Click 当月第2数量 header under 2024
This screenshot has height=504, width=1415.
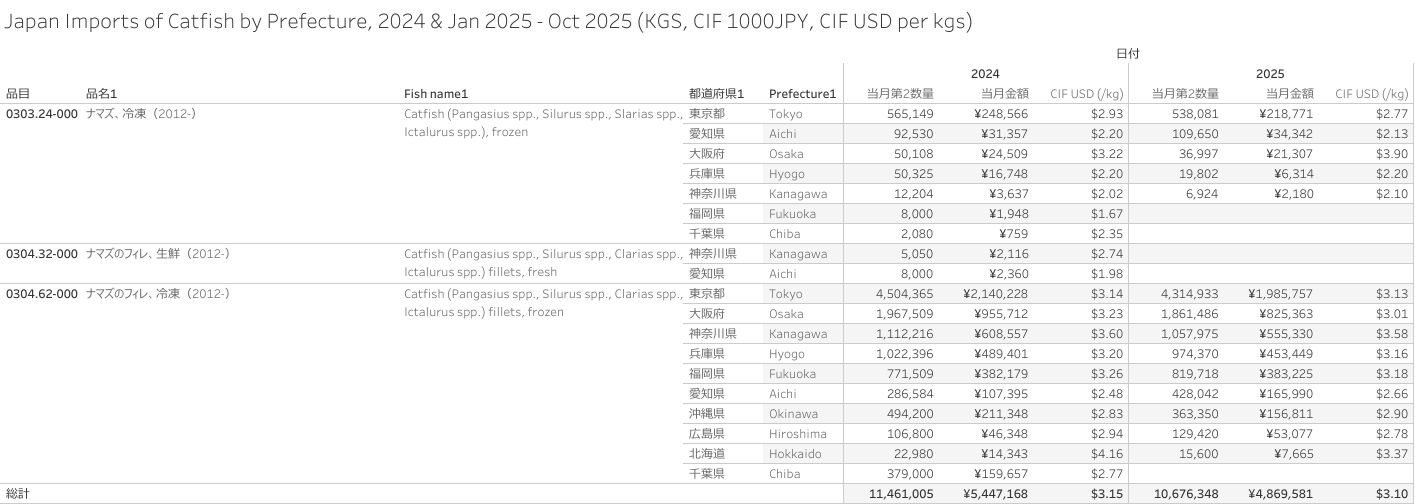[x=900, y=94]
